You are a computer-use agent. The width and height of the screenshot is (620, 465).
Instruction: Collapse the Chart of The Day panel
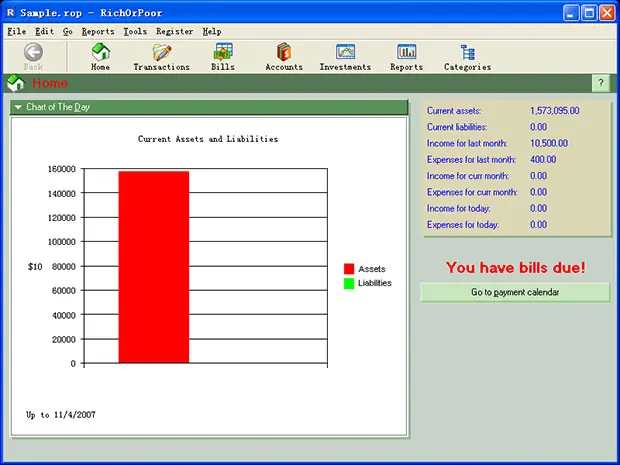(18, 107)
